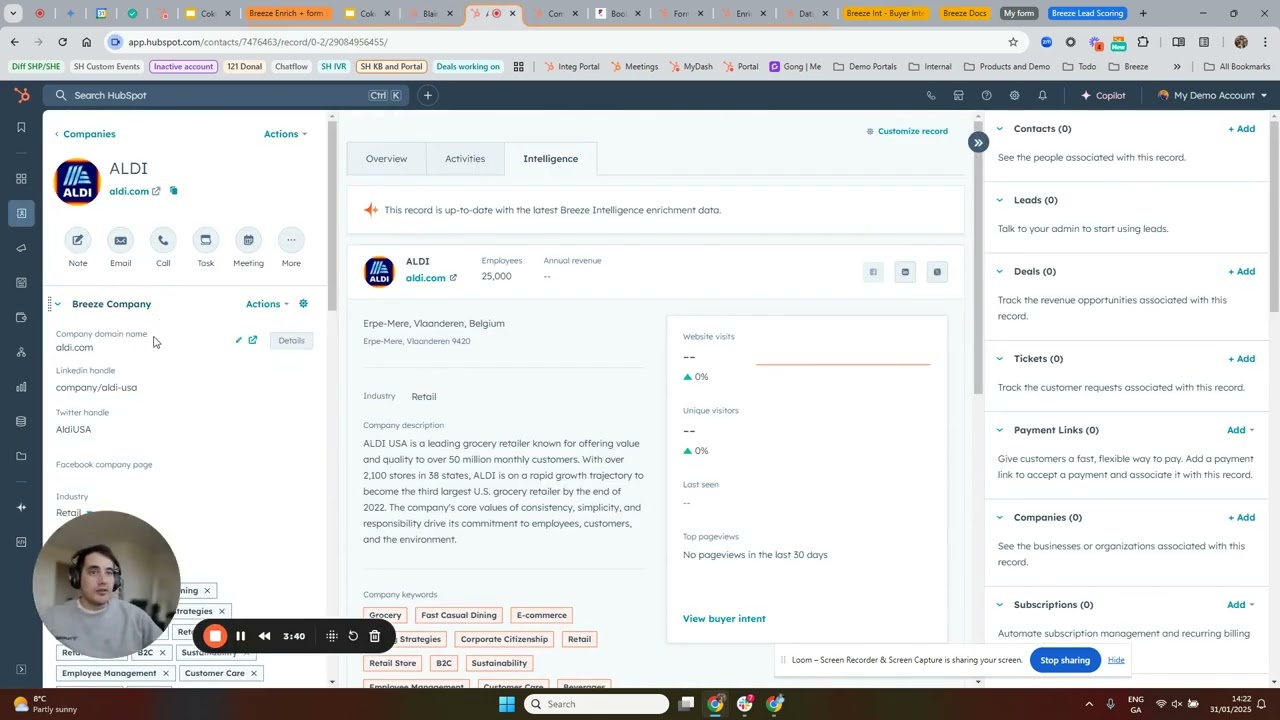Open the Marketing megaphone icon in sidebar
1280x720 pixels.
coord(21,248)
